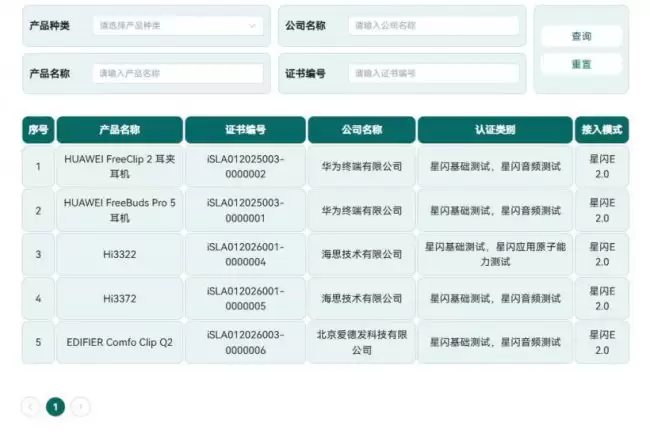Image resolution: width=650 pixels, height=433 pixels.
Task: Click the 公司名称 input field
Action: tap(434, 26)
